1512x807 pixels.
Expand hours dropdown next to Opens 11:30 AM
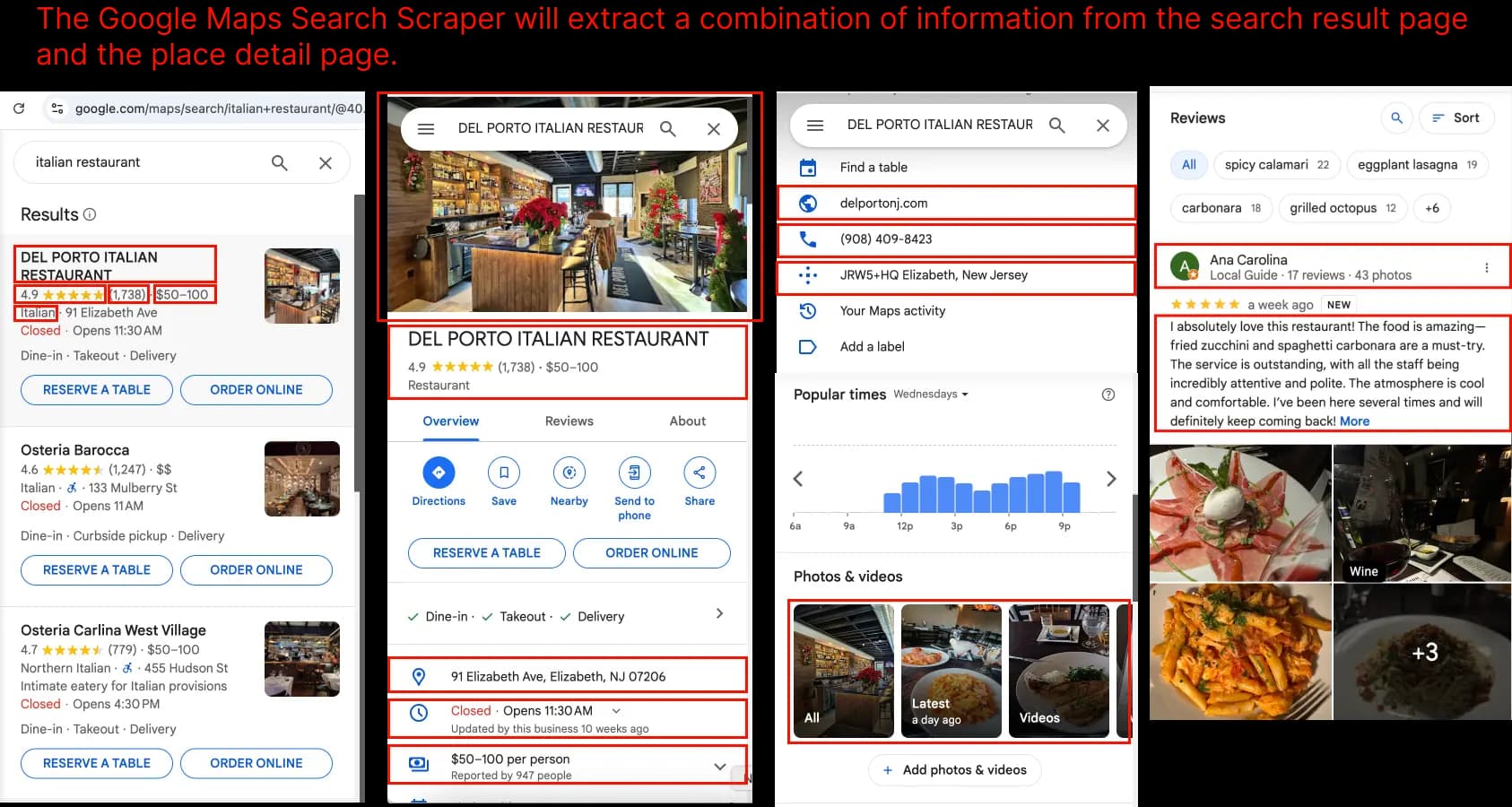click(616, 711)
